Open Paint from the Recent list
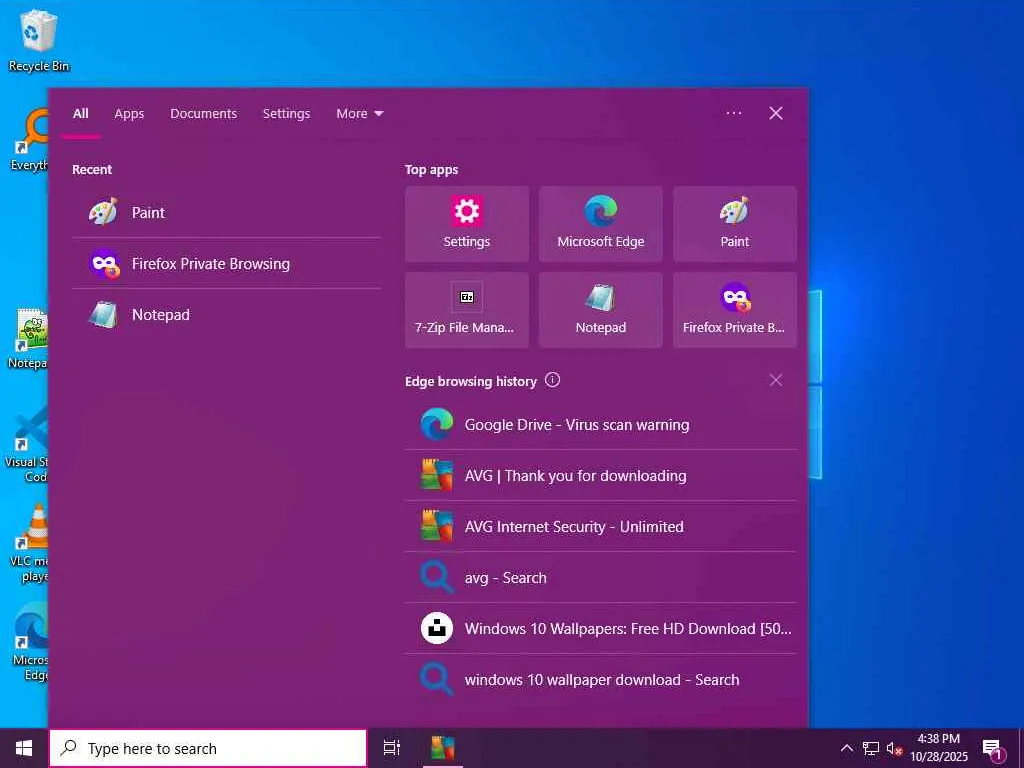This screenshot has height=768, width=1024. click(226, 212)
